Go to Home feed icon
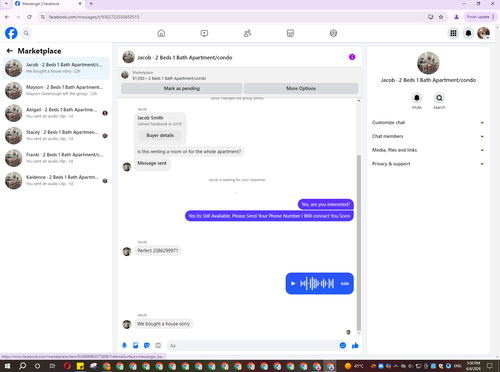 pos(161,33)
